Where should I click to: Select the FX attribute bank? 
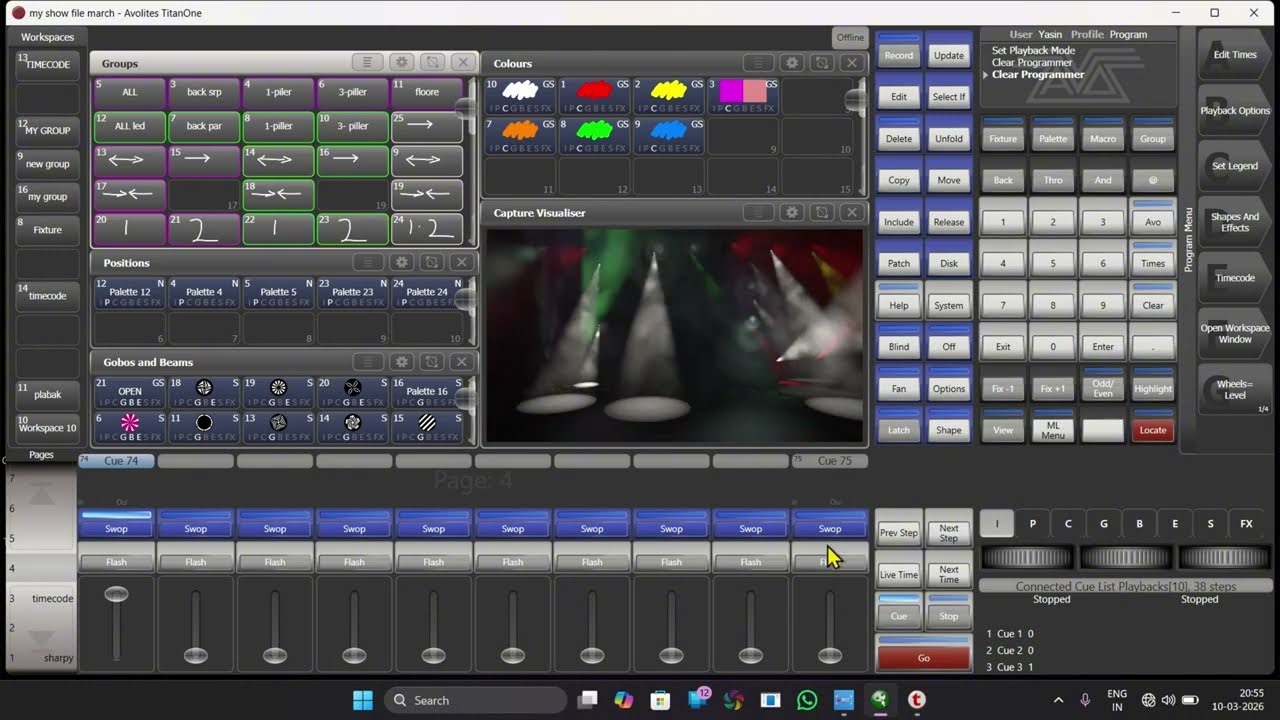coord(1246,523)
